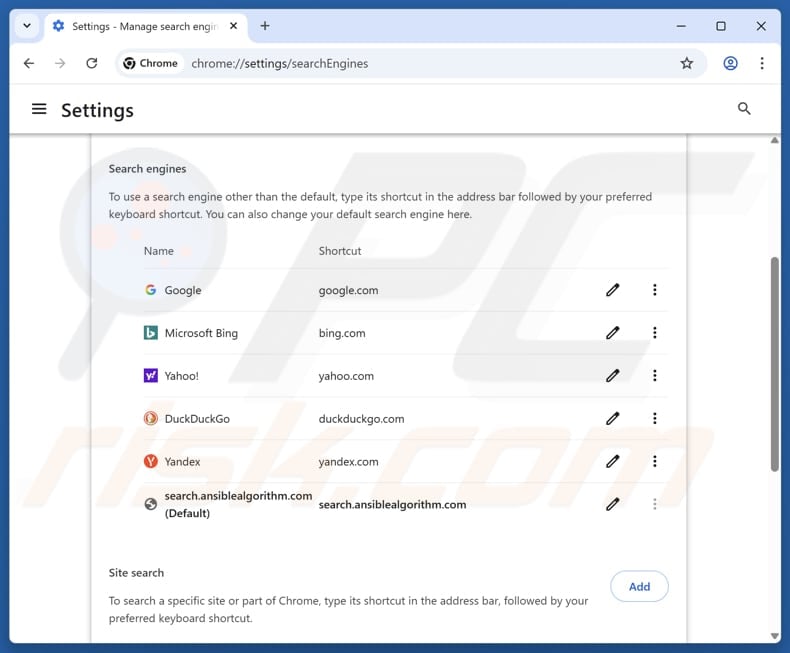Screen dimensions: 790x653
Task: Select the DuckDuckGo name text
Action: [x=197, y=419]
